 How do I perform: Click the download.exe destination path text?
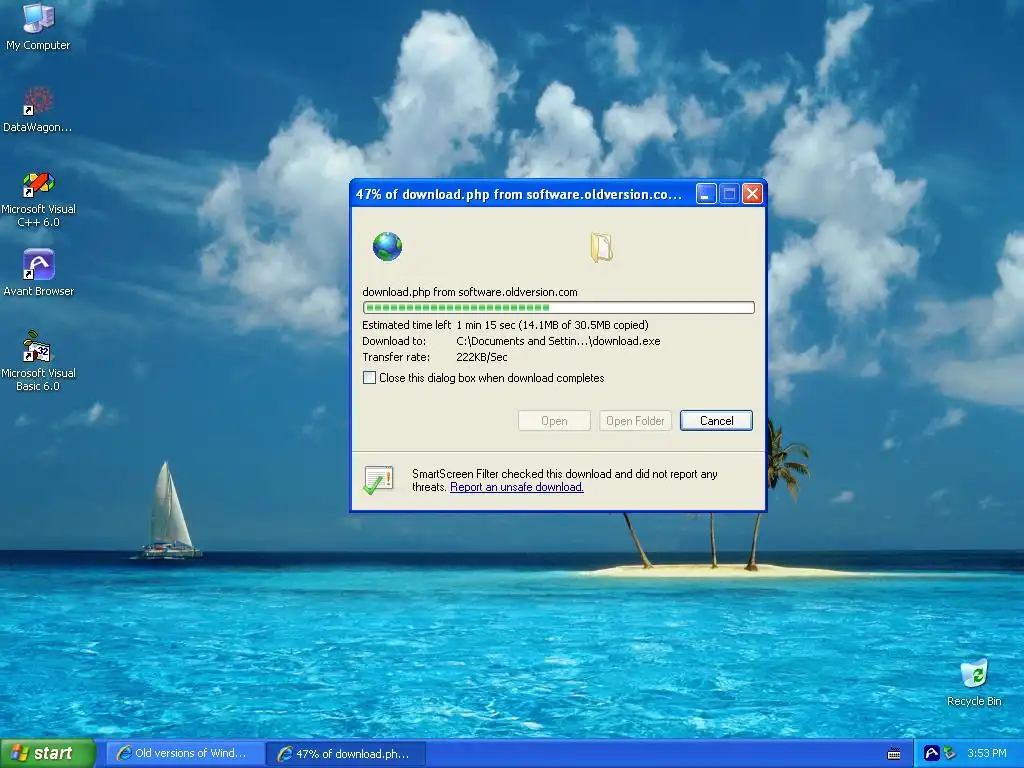click(558, 341)
